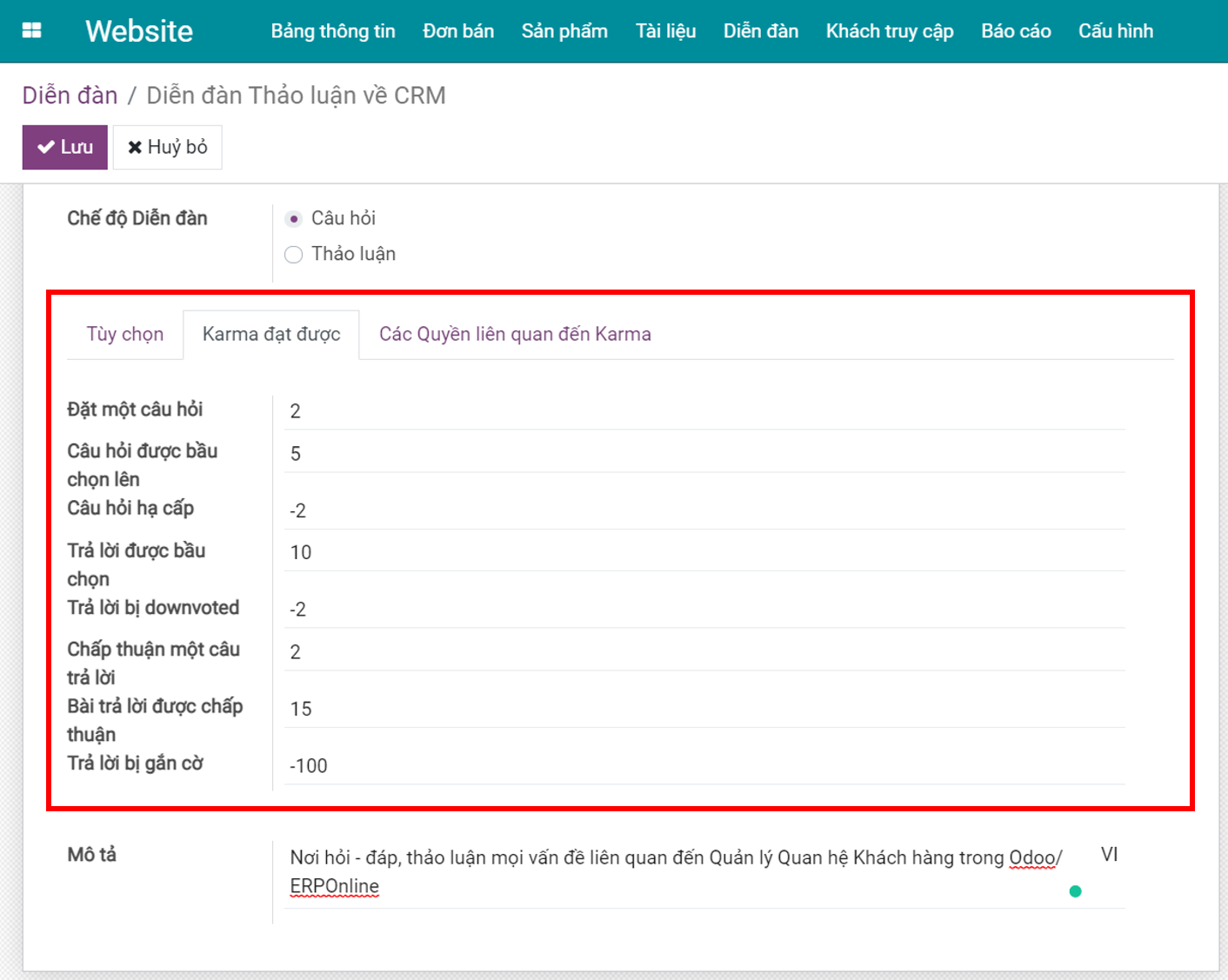Edit Trả lời bị downvoted value
This screenshot has width=1228, height=980.
pos(704,609)
